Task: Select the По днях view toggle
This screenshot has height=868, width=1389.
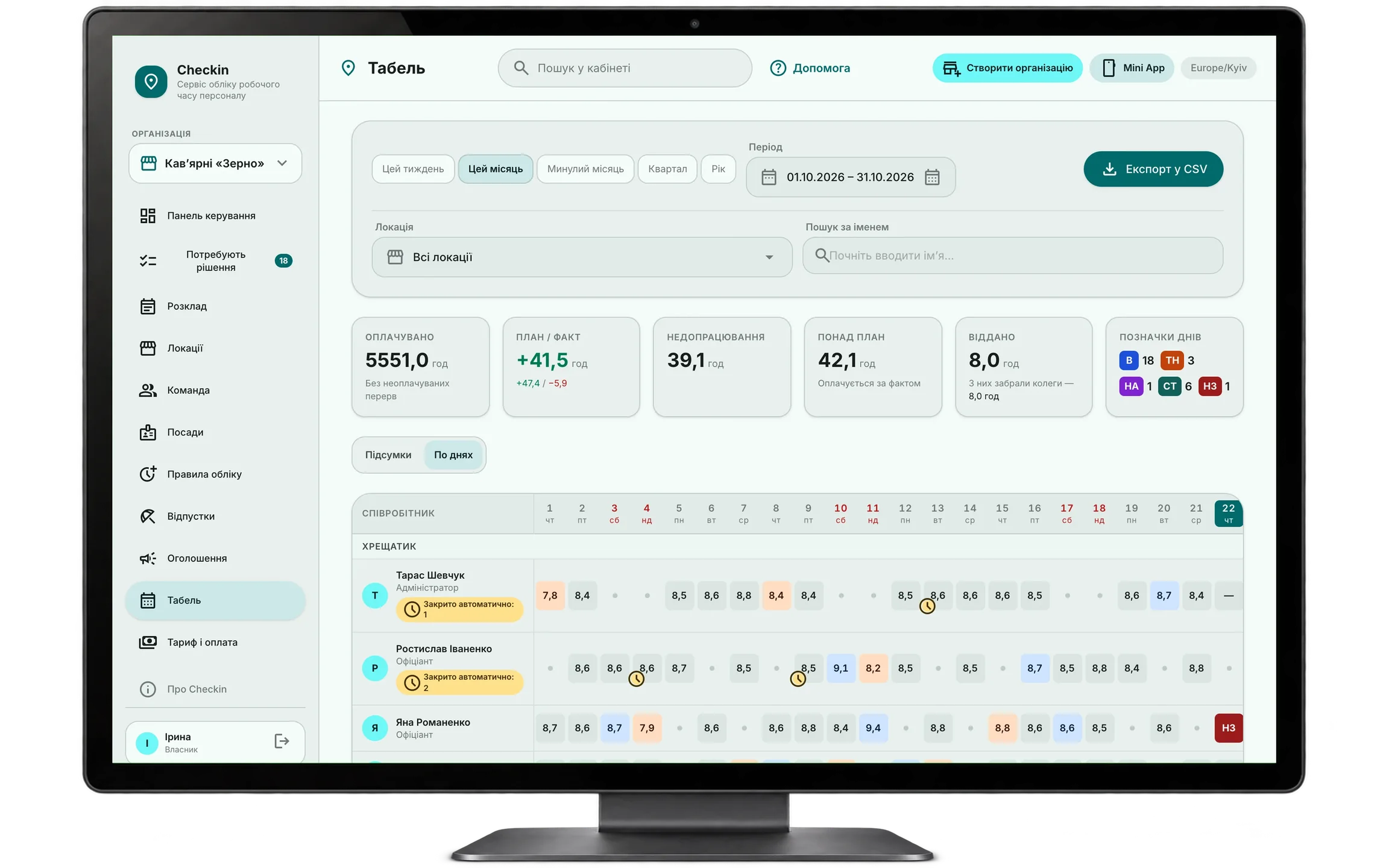Action: click(x=453, y=454)
